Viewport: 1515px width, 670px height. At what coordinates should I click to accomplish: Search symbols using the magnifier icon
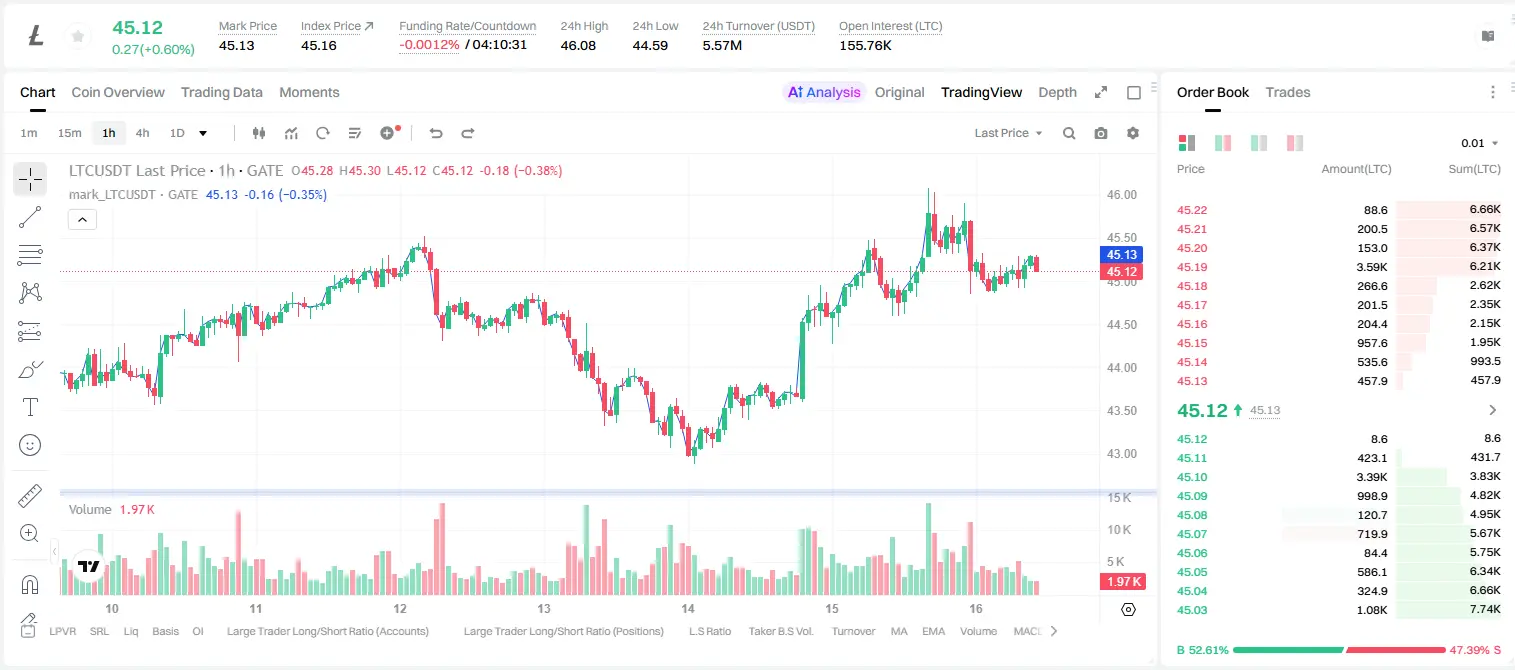(1069, 133)
